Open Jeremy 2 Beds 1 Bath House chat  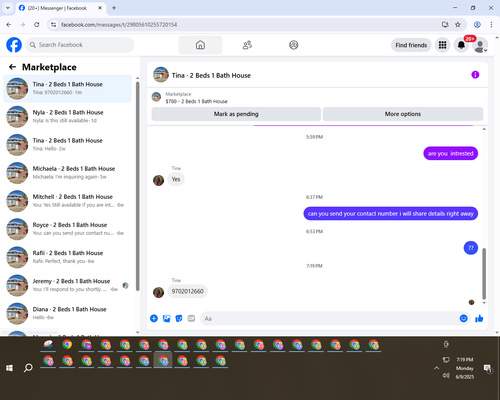click(x=67, y=285)
